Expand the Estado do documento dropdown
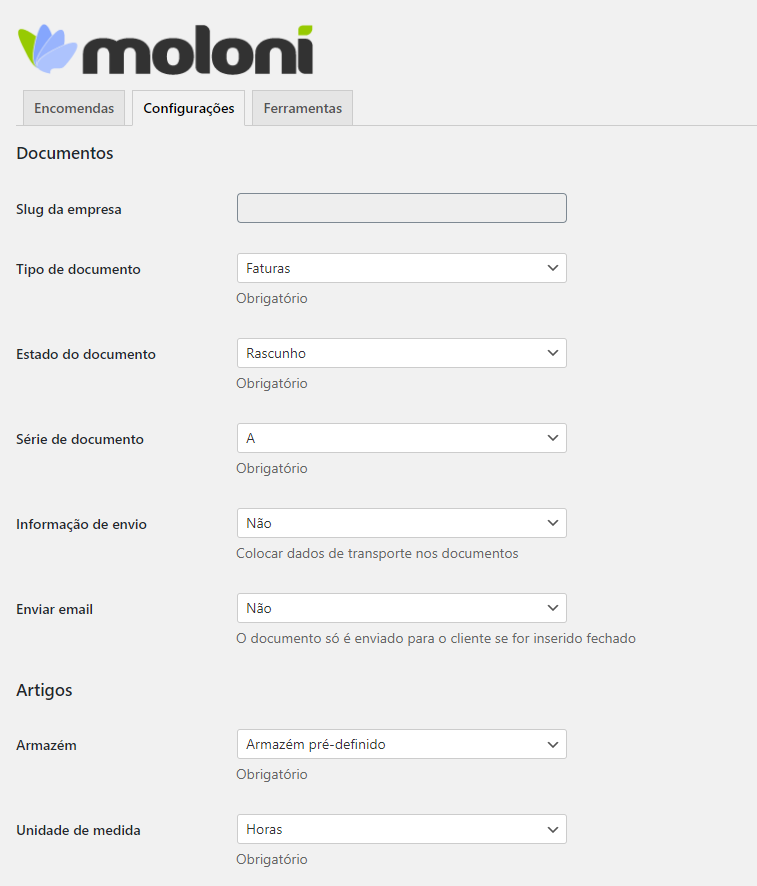 pyautogui.click(x=402, y=353)
